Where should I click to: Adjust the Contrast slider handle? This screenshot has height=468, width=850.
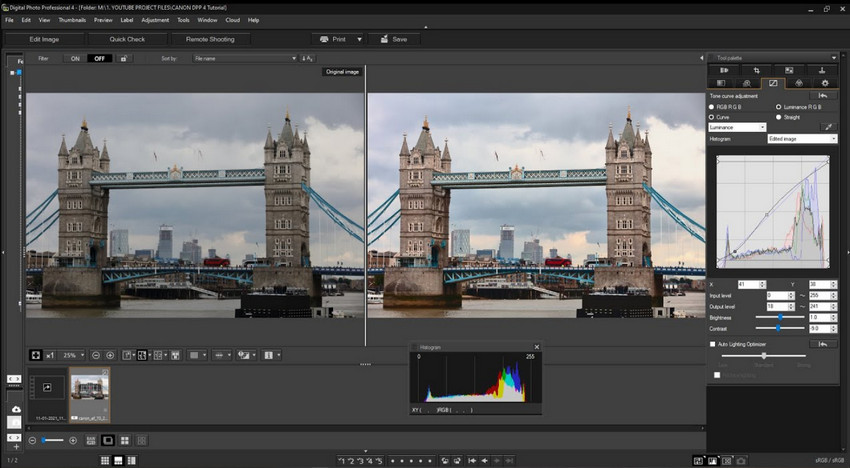click(778, 328)
